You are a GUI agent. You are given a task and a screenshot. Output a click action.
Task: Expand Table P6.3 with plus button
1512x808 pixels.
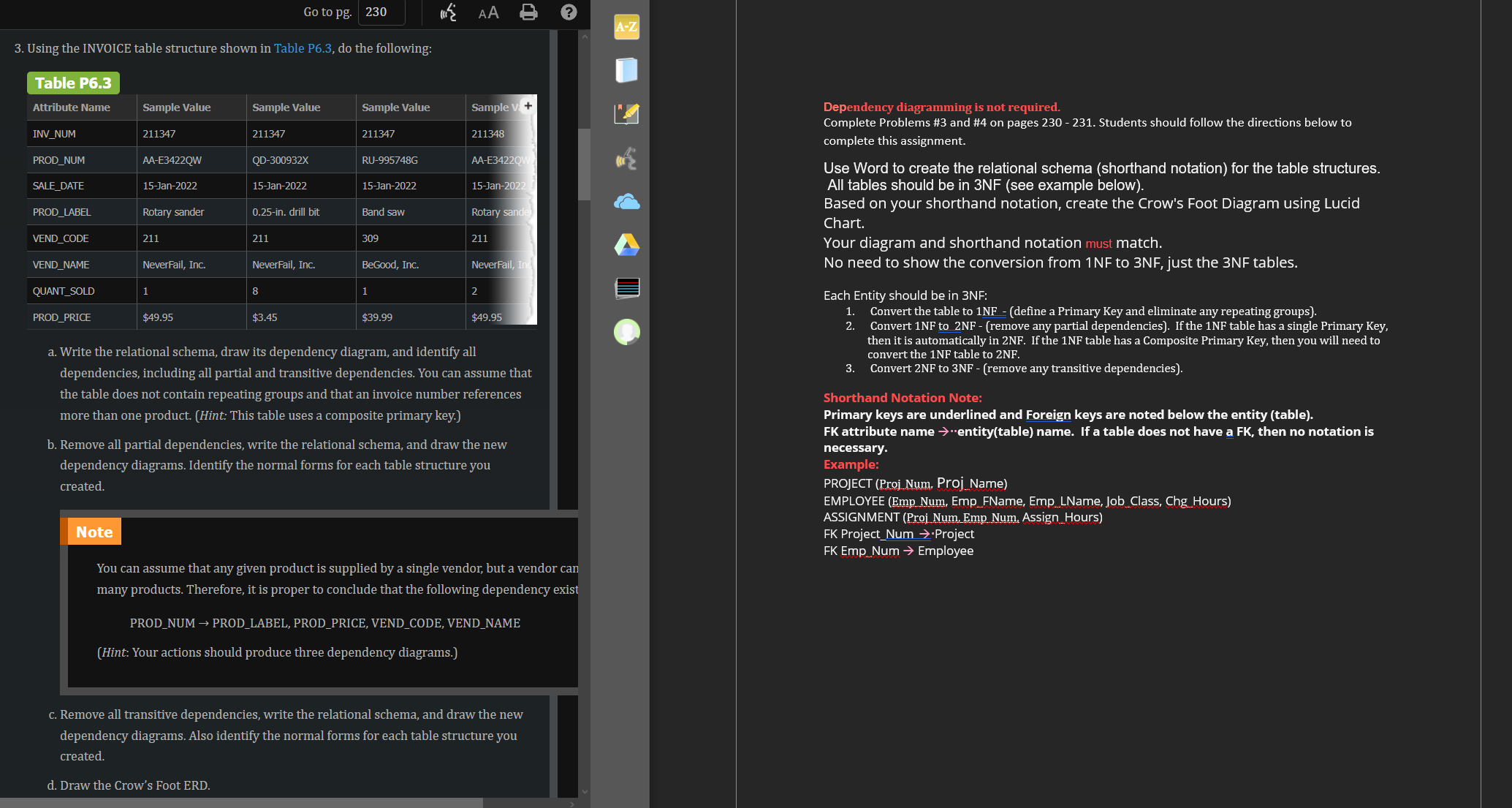pos(528,106)
